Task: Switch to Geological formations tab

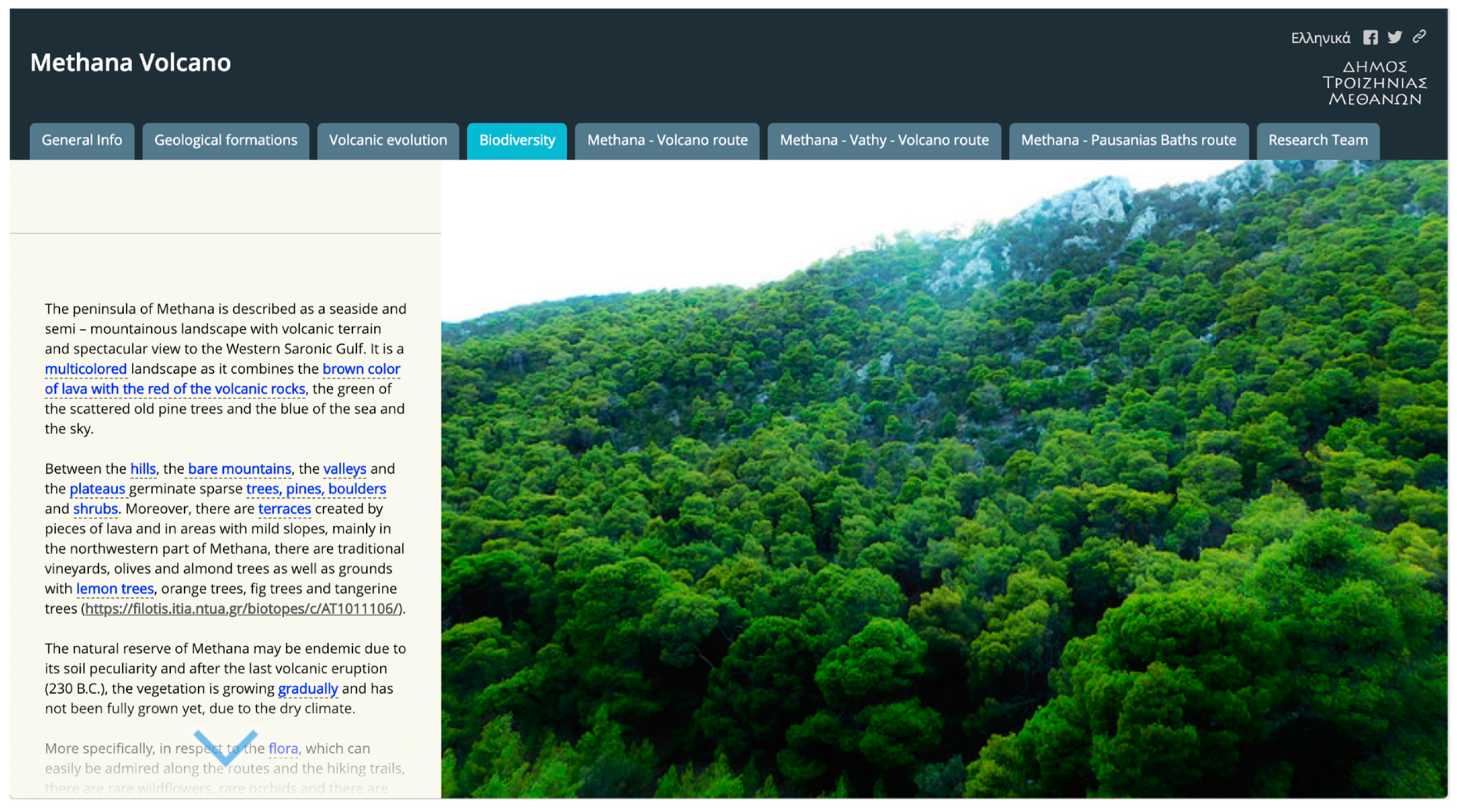Action: [226, 140]
